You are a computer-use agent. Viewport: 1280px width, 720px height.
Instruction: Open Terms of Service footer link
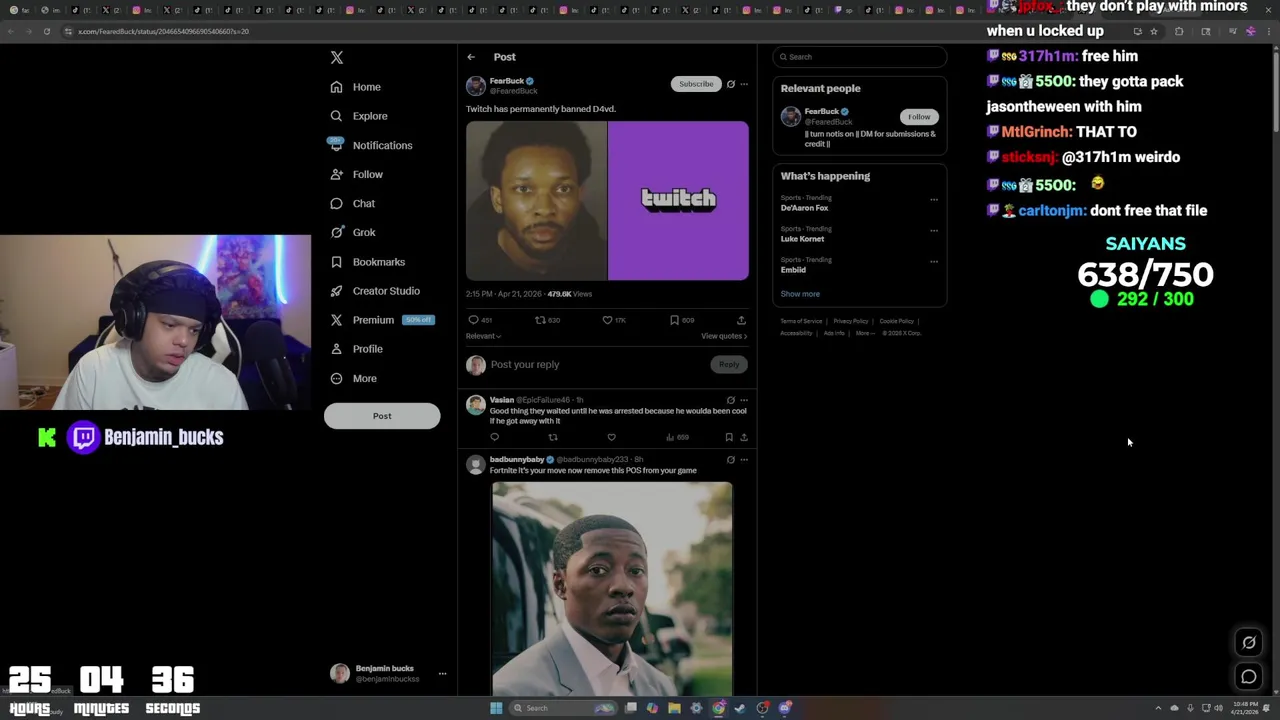[801, 321]
